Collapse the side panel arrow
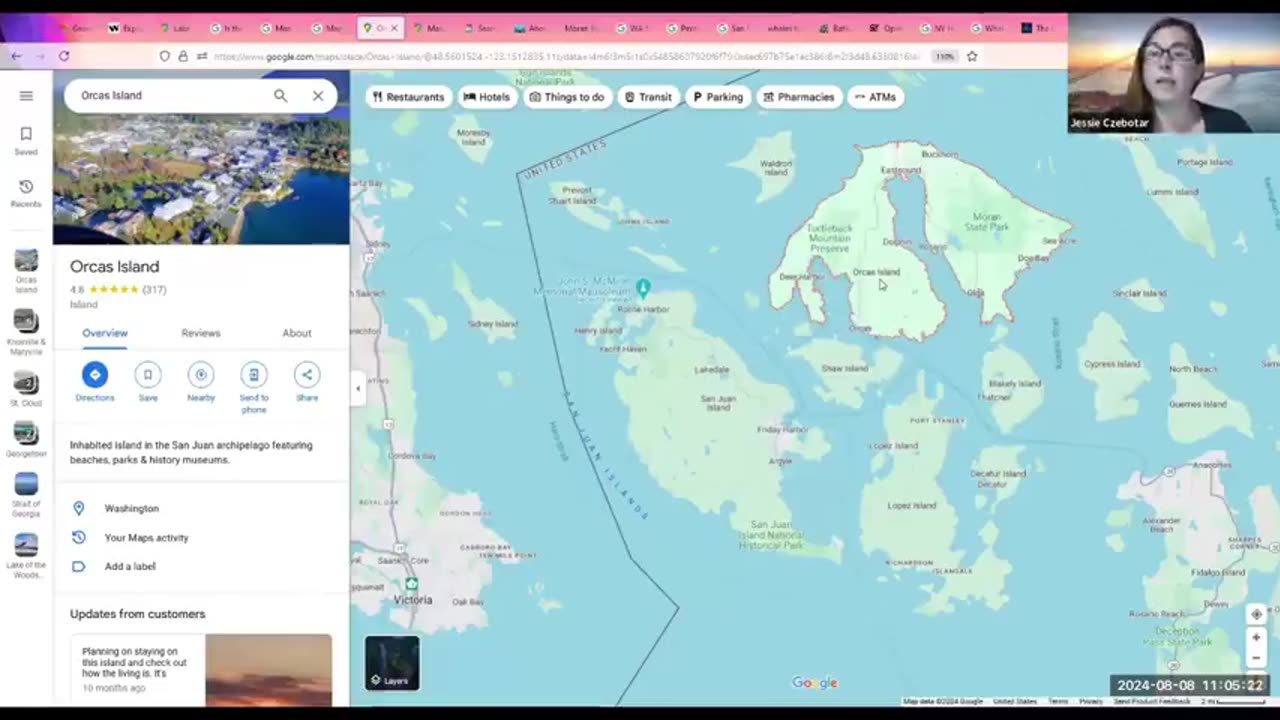Viewport: 1280px width, 720px height. coord(358,389)
